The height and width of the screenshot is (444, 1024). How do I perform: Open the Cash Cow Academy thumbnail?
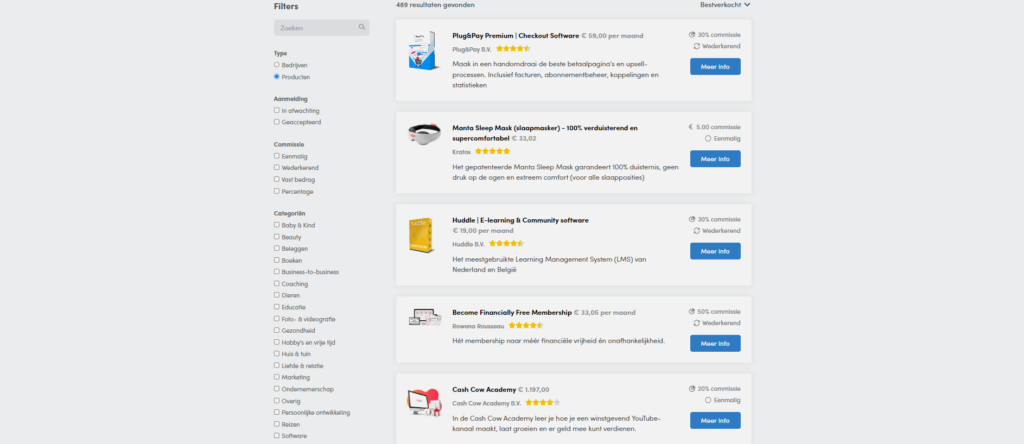(423, 402)
